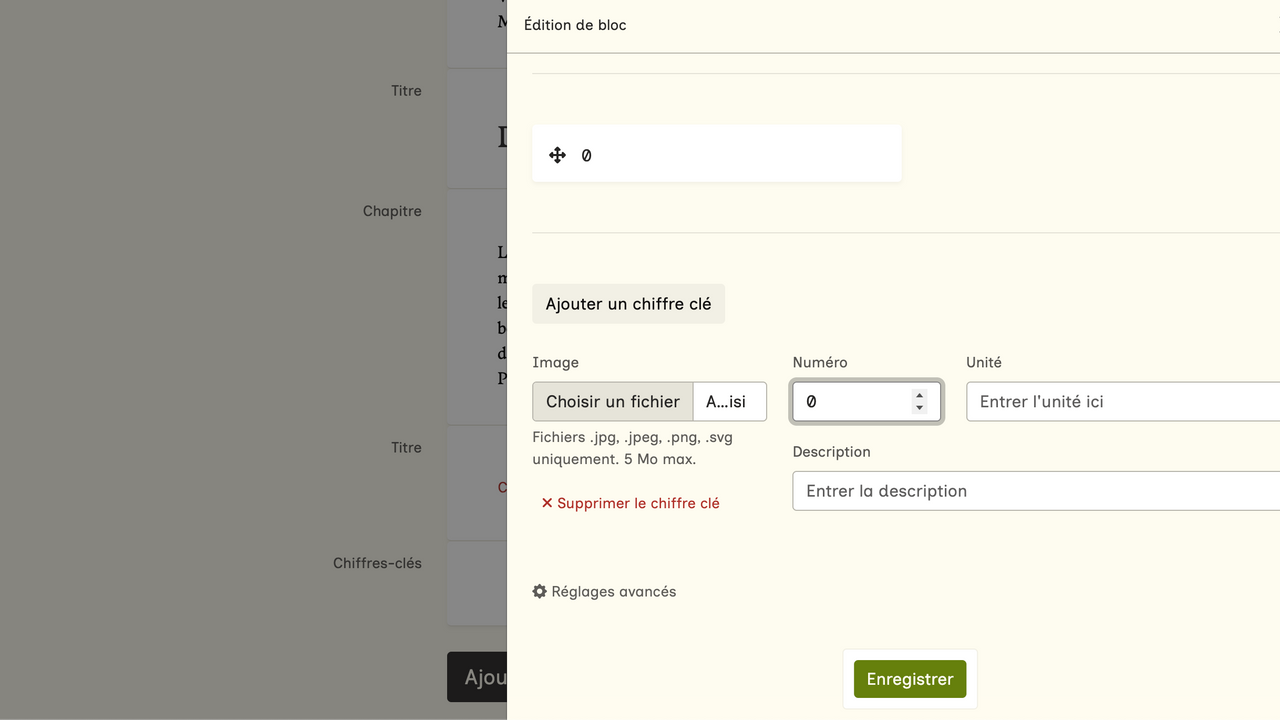Select the key figure card labeled 0
Viewport: 1280px width, 720px height.
[716, 154]
